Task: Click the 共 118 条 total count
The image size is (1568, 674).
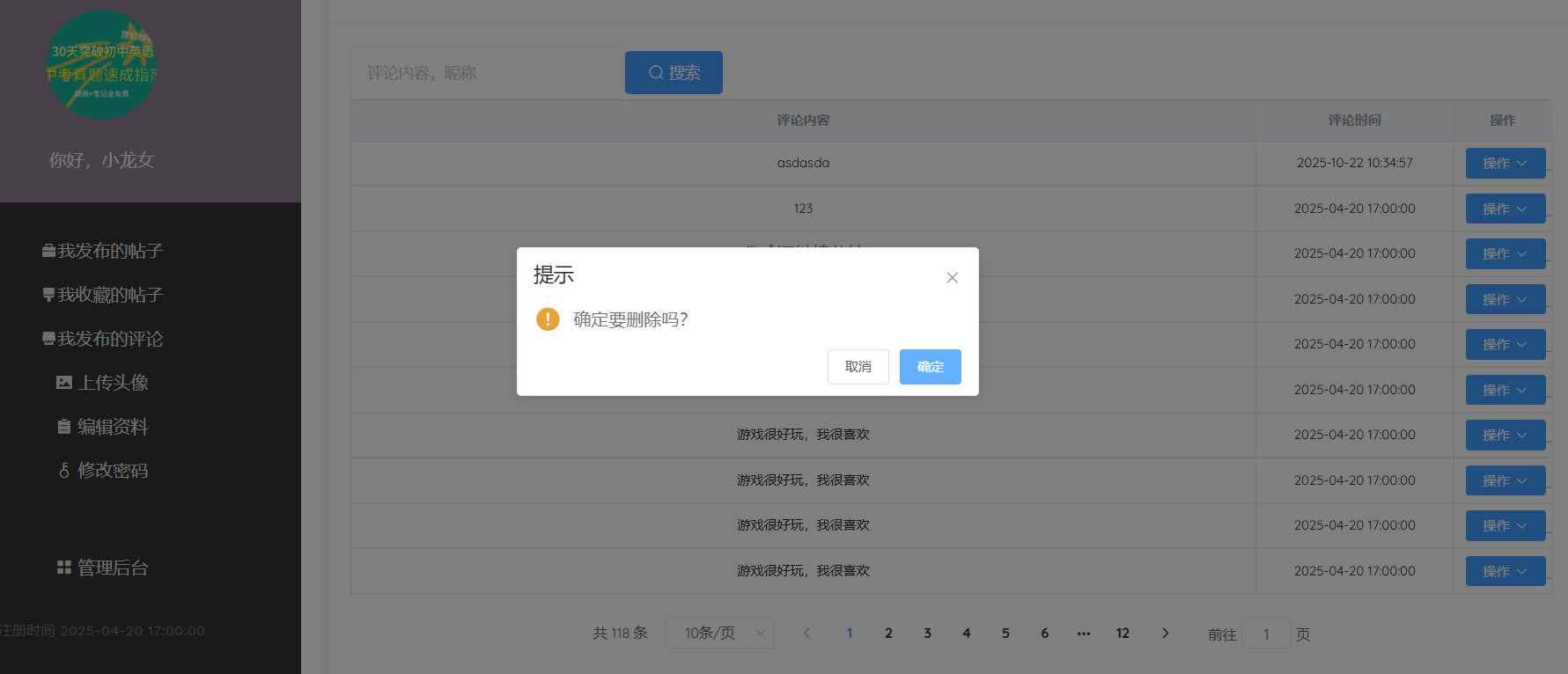Action: pyautogui.click(x=620, y=633)
